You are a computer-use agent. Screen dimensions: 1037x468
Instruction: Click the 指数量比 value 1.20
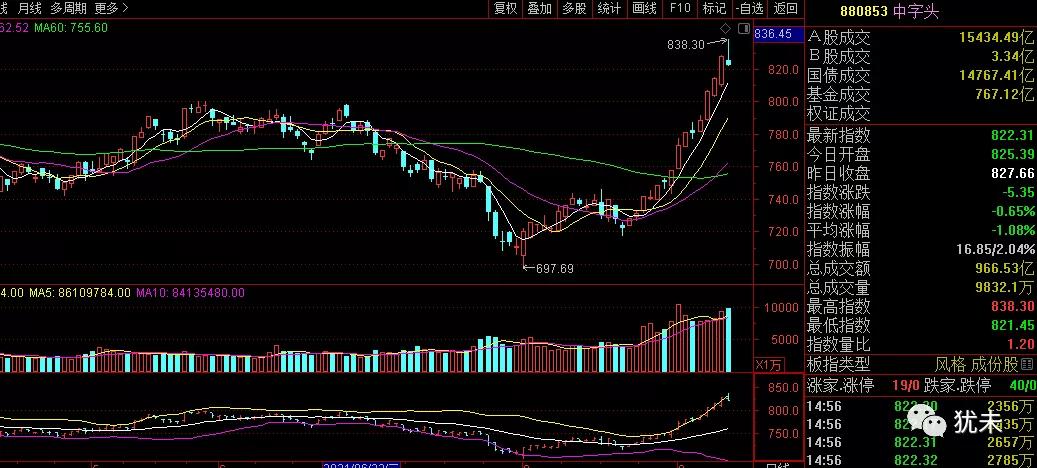[1020, 345]
